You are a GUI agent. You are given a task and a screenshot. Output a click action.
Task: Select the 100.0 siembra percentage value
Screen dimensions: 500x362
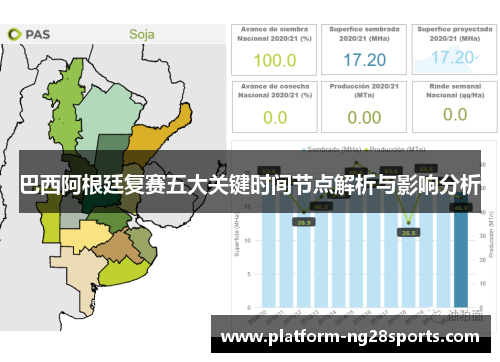[x=275, y=60]
